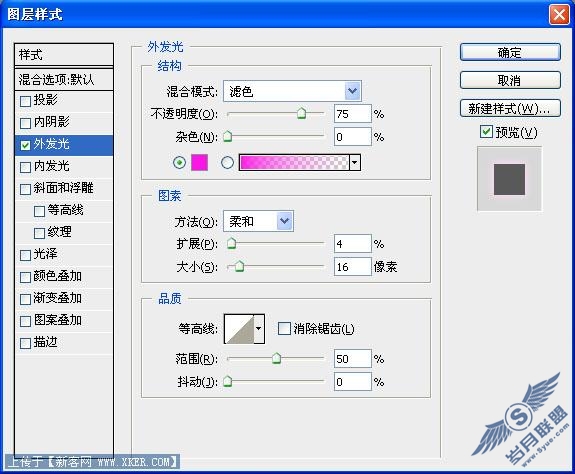Click the 范围 range slider handle

point(276,358)
